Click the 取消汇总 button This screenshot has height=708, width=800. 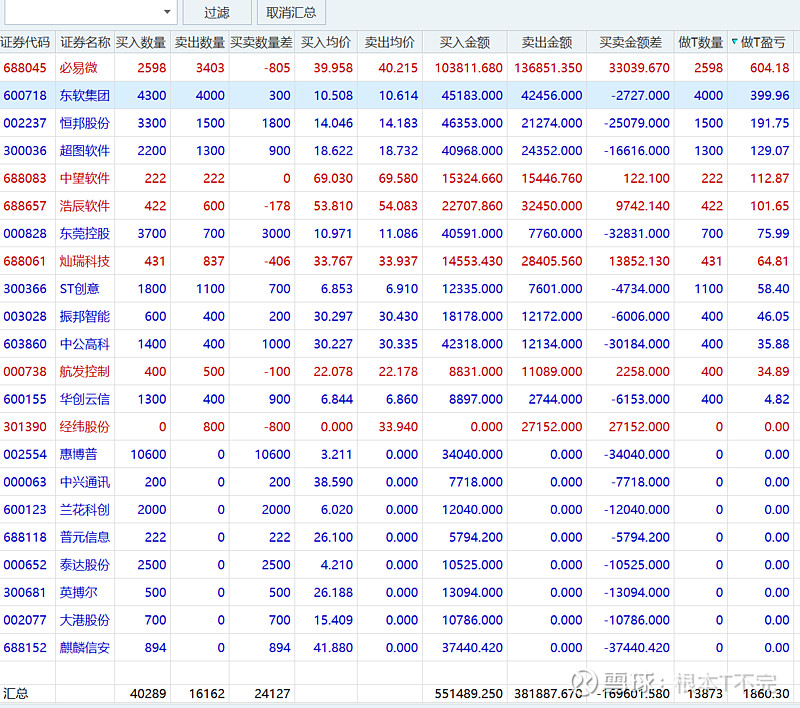[291, 12]
